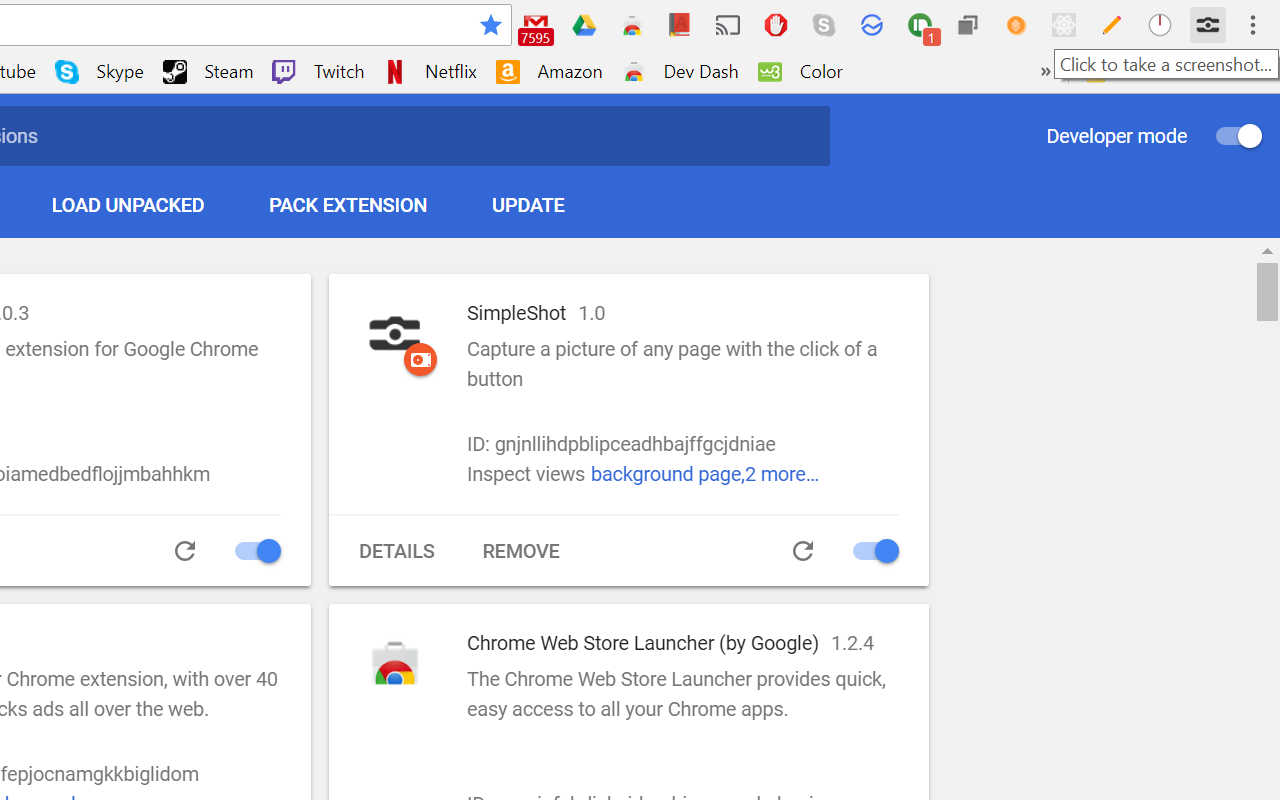Disable the SimpleShot extension toggle
Screen dimensions: 1280x800
pyautogui.click(x=876, y=551)
